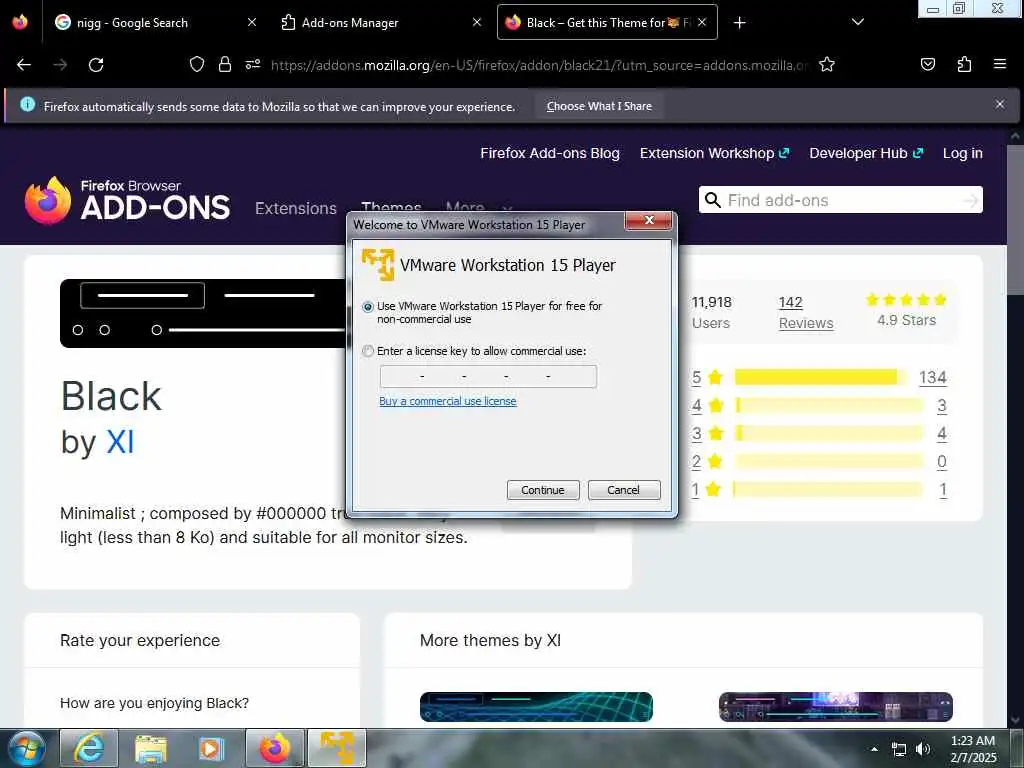Open the tracking protection shield icon
The height and width of the screenshot is (768, 1024).
click(197, 64)
